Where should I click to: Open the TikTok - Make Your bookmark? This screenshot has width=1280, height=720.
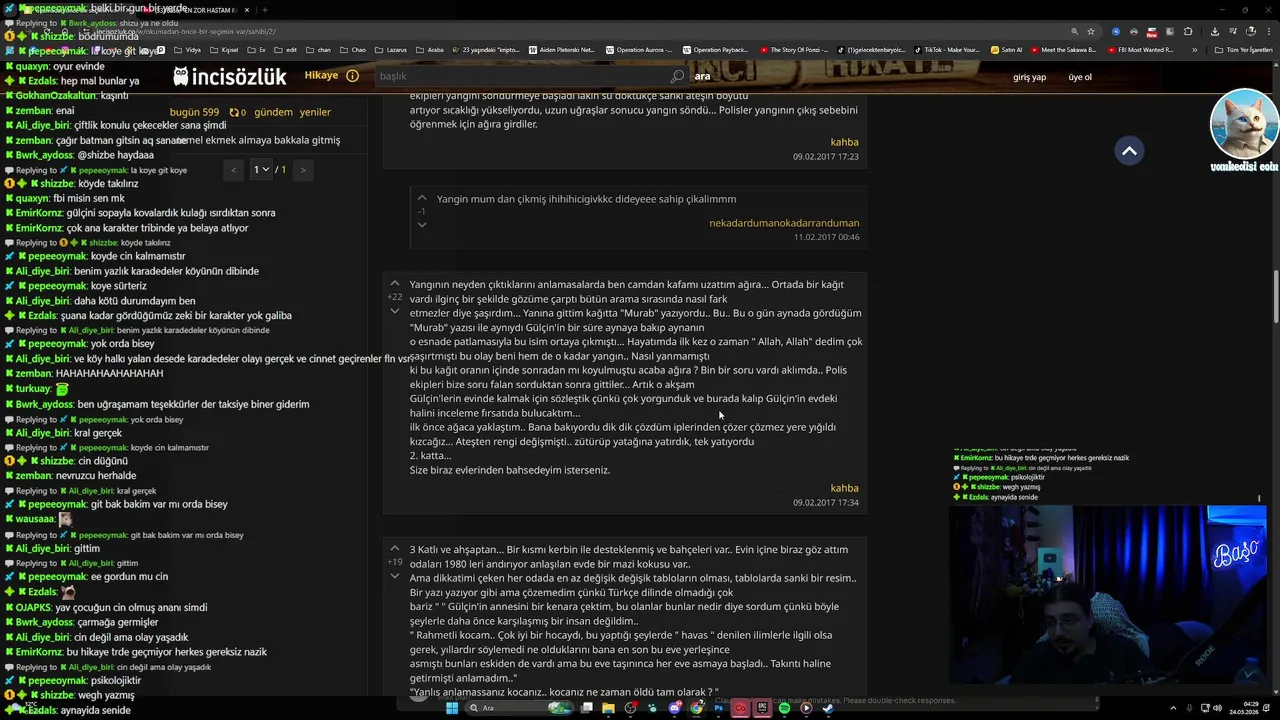pos(946,49)
